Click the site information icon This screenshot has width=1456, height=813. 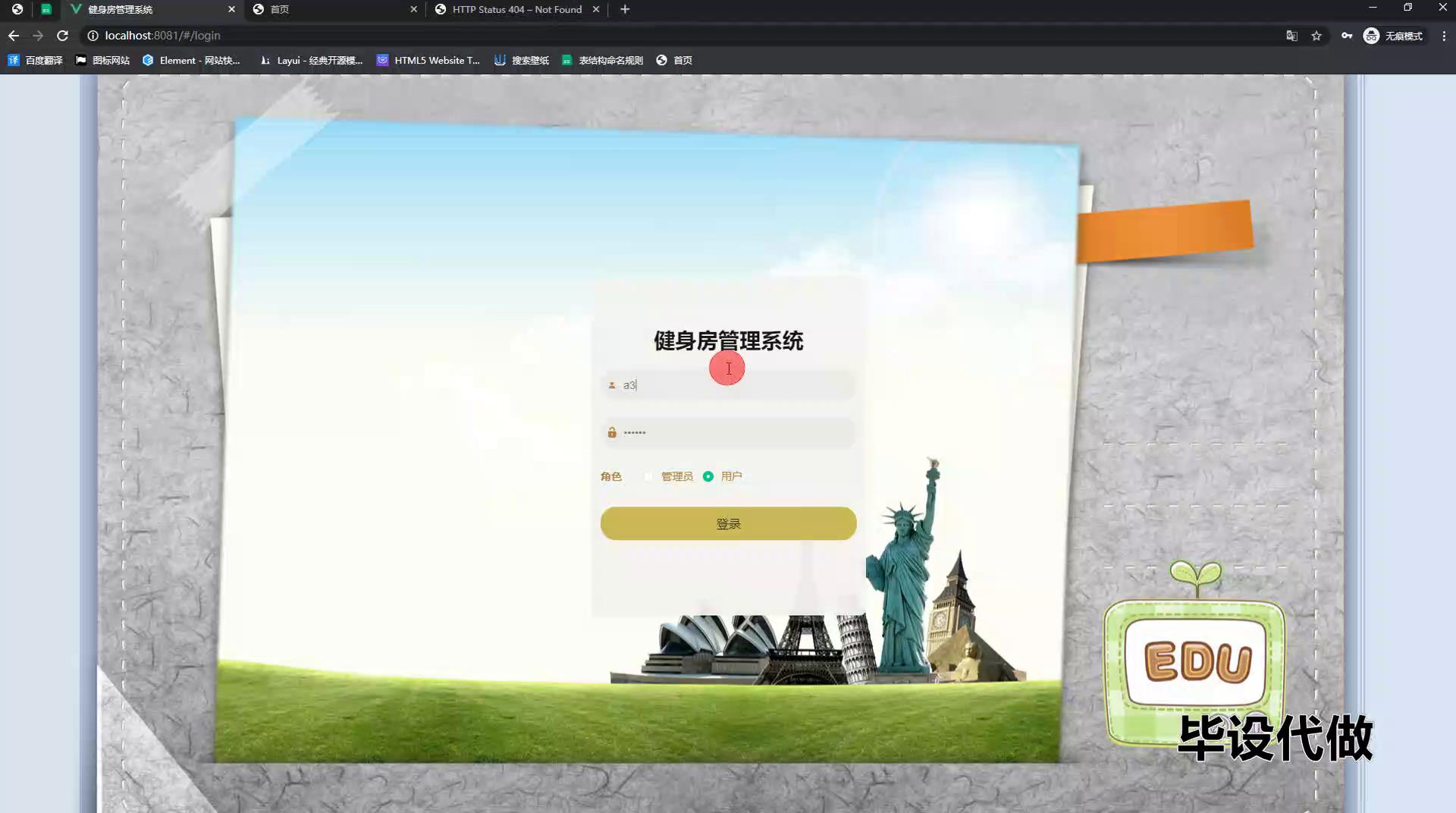(93, 36)
